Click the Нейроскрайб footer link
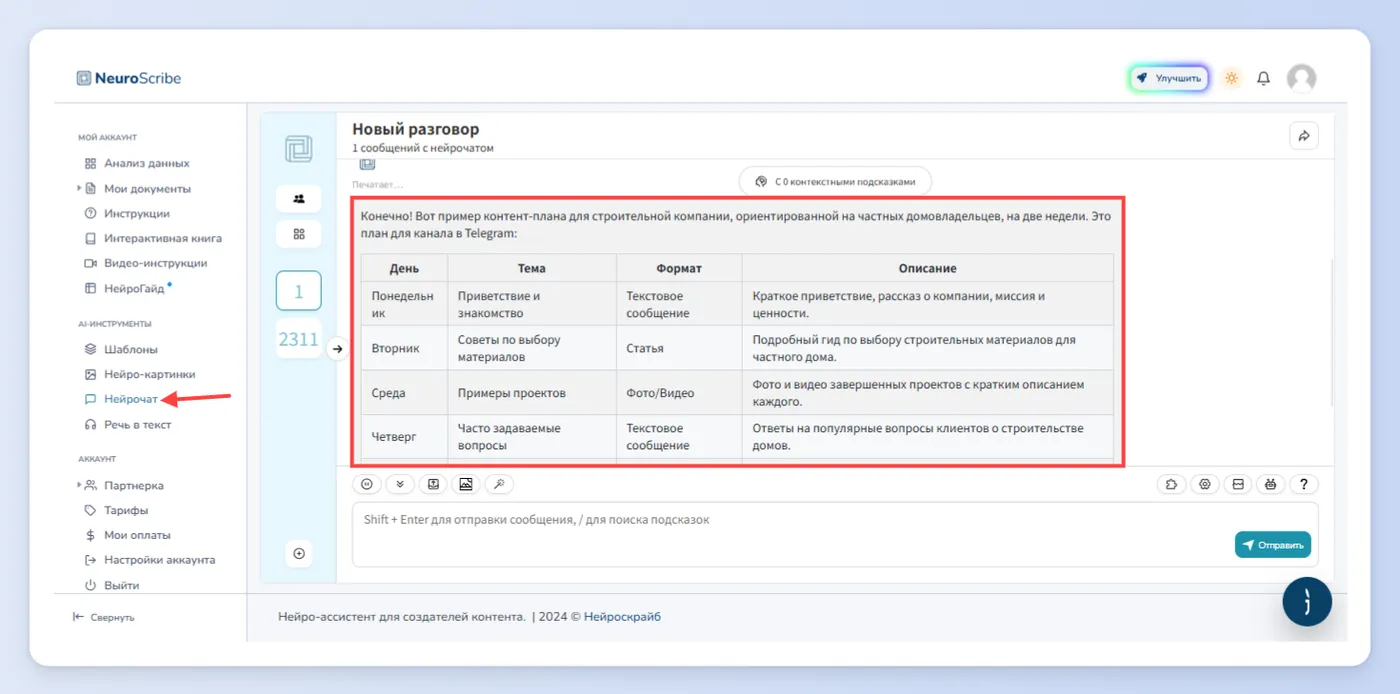 pyautogui.click(x=622, y=617)
